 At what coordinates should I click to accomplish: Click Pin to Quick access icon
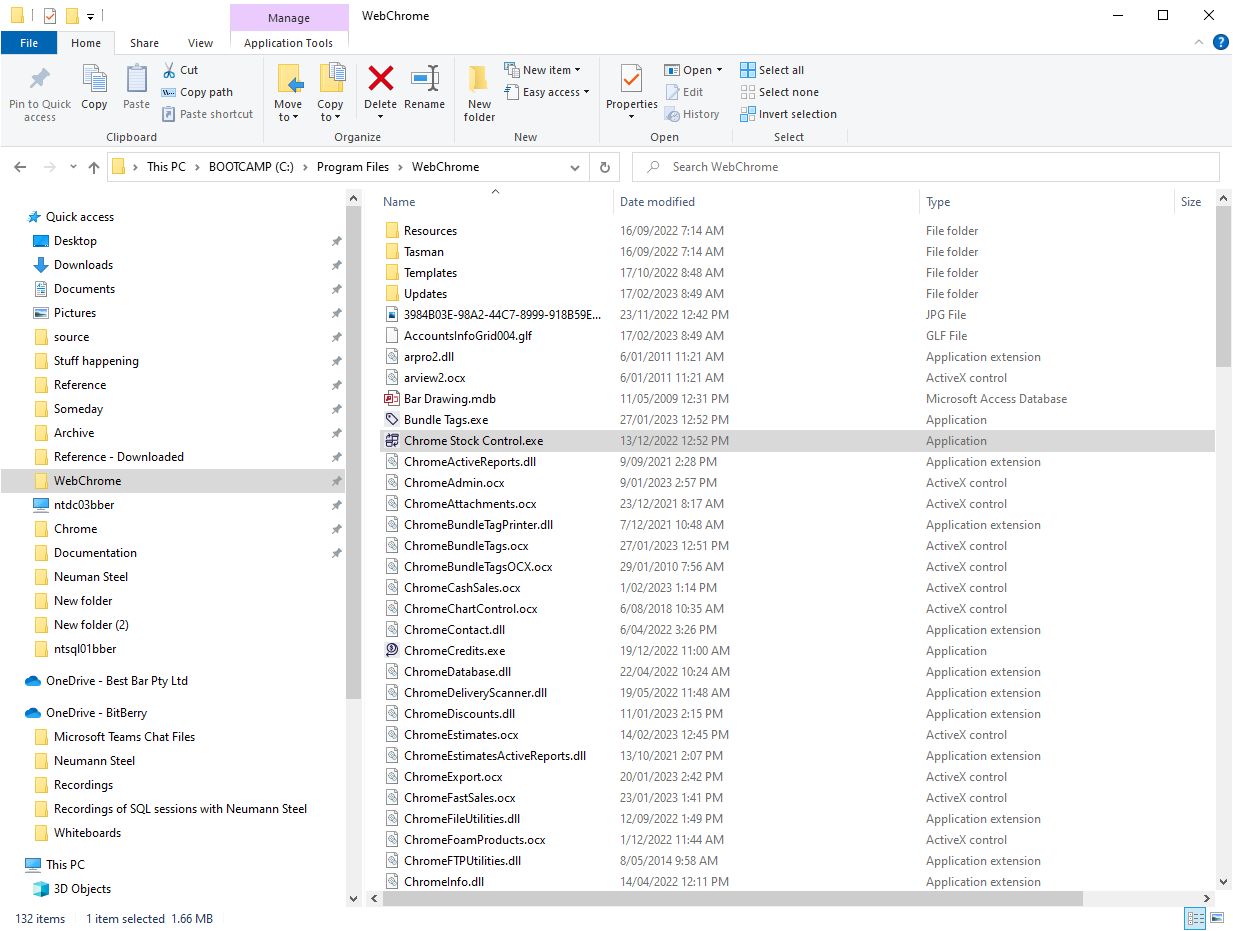click(x=40, y=79)
